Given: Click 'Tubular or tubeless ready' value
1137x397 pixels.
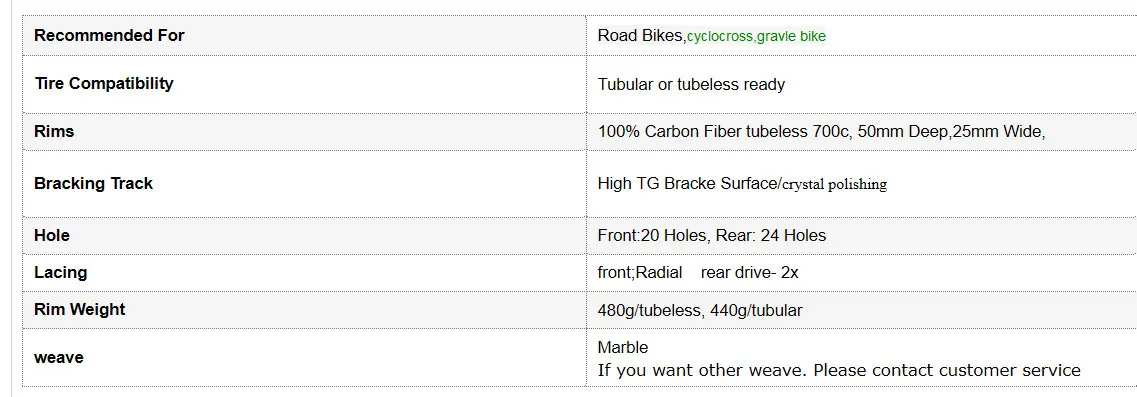Looking at the screenshot, I should coord(691,85).
